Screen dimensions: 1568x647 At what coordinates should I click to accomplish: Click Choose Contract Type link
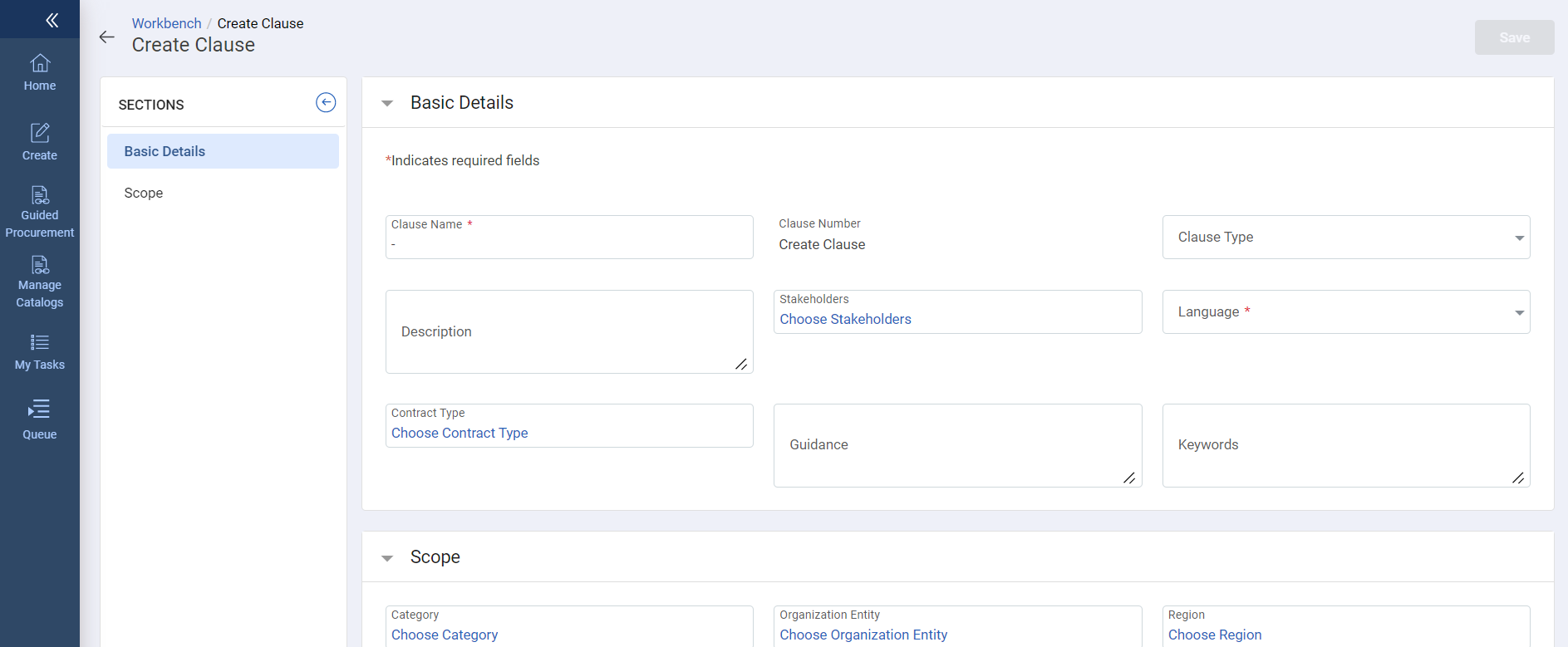point(460,433)
